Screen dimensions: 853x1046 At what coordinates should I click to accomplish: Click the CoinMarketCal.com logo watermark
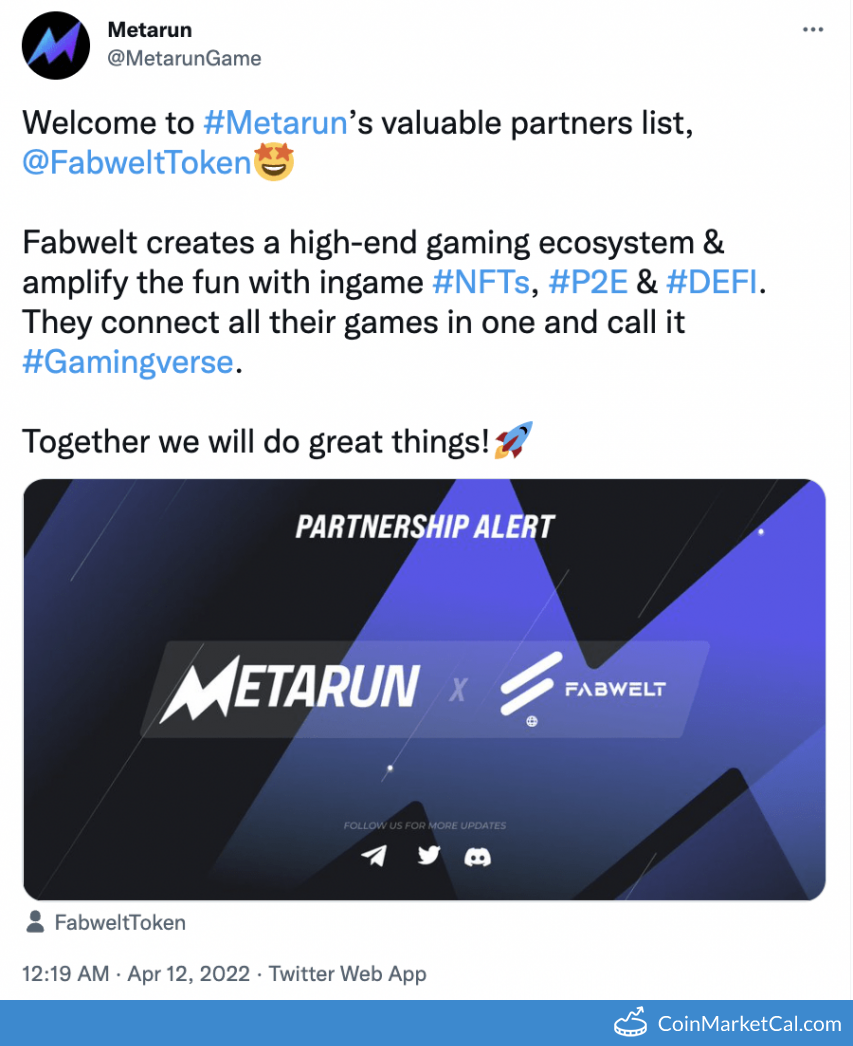[x=728, y=1023]
